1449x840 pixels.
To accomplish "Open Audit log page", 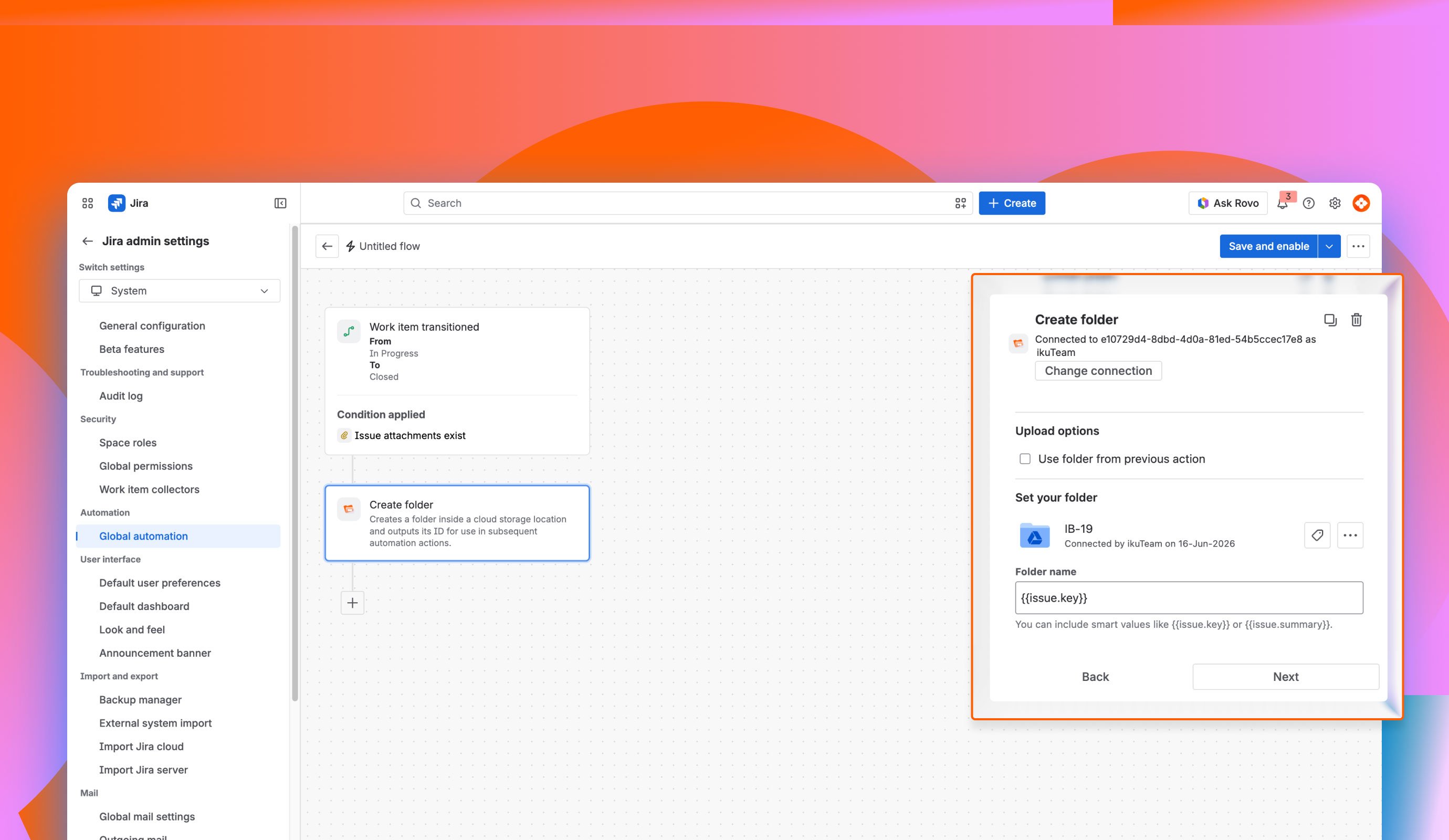I will [121, 395].
